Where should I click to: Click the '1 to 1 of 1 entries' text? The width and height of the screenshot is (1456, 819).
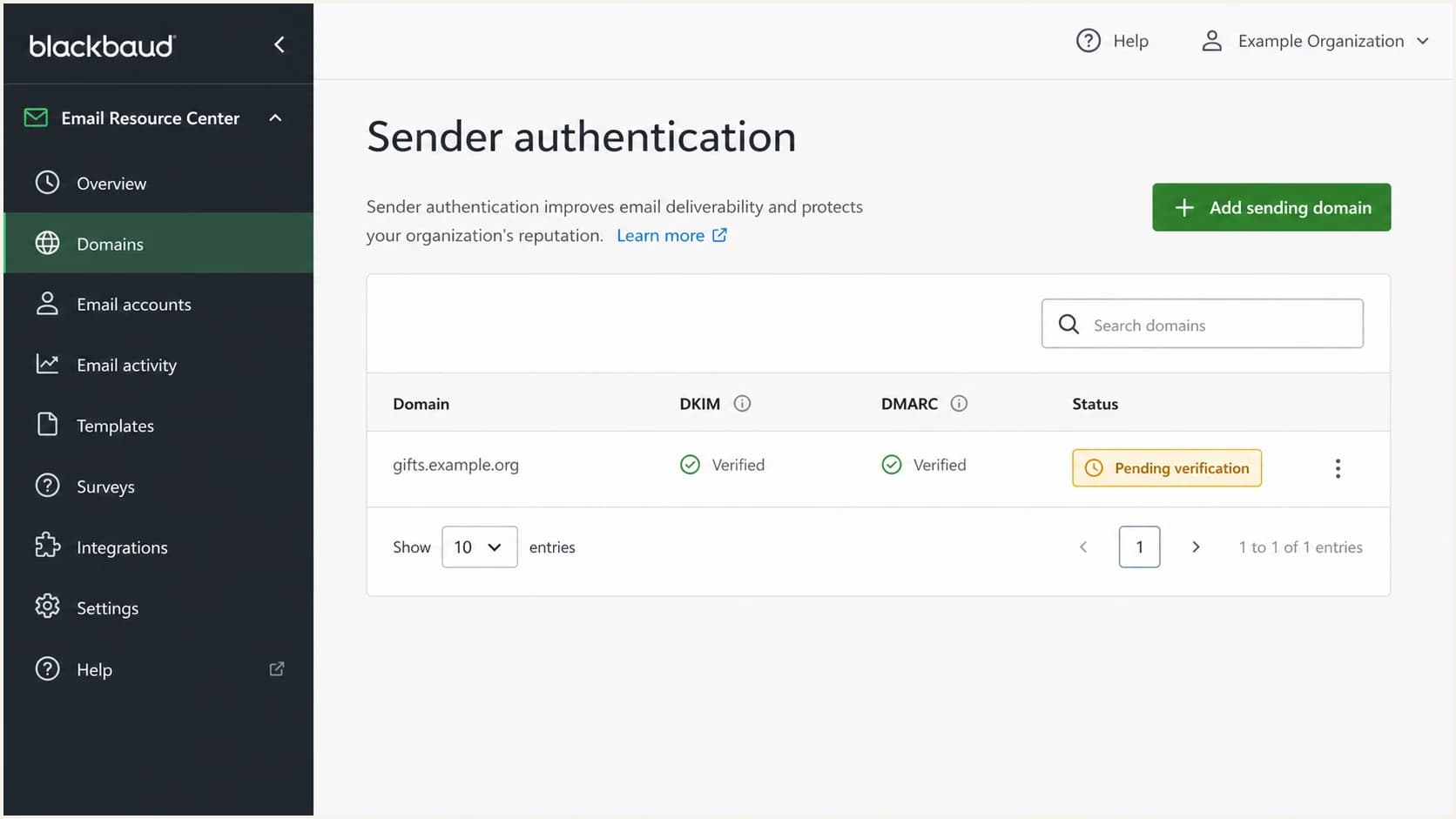(x=1300, y=547)
